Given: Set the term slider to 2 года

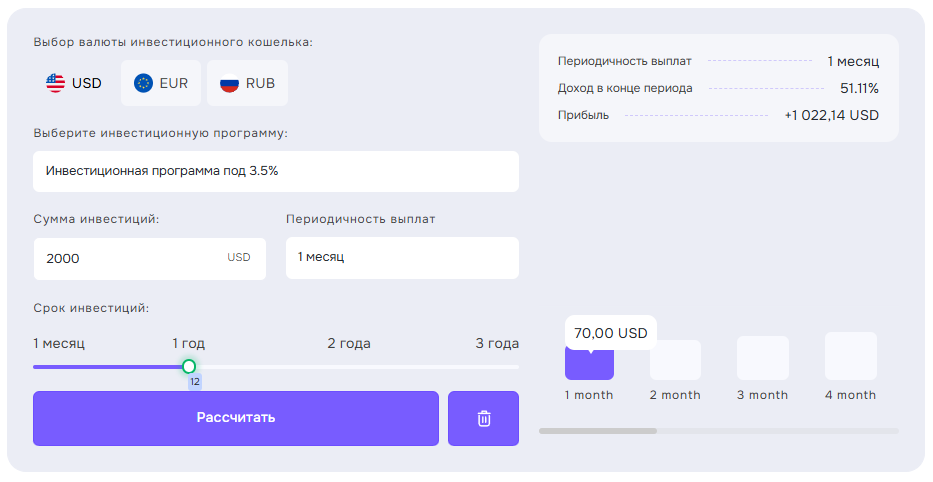Looking at the screenshot, I should click(349, 367).
